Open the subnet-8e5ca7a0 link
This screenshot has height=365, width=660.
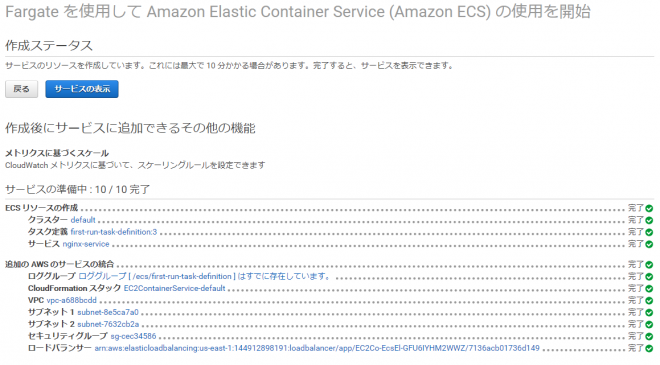108,312
